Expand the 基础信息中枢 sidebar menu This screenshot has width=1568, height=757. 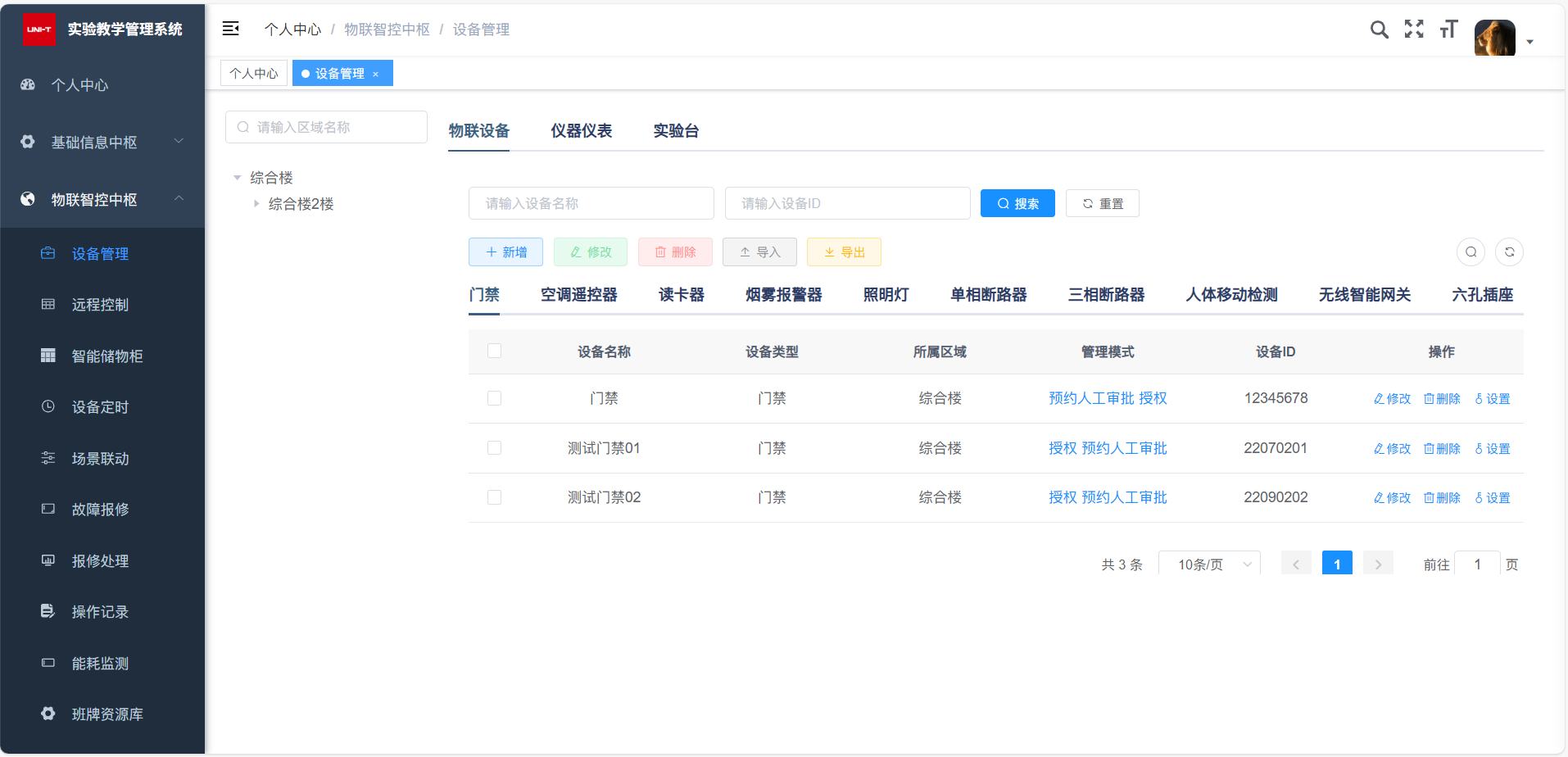[102, 143]
